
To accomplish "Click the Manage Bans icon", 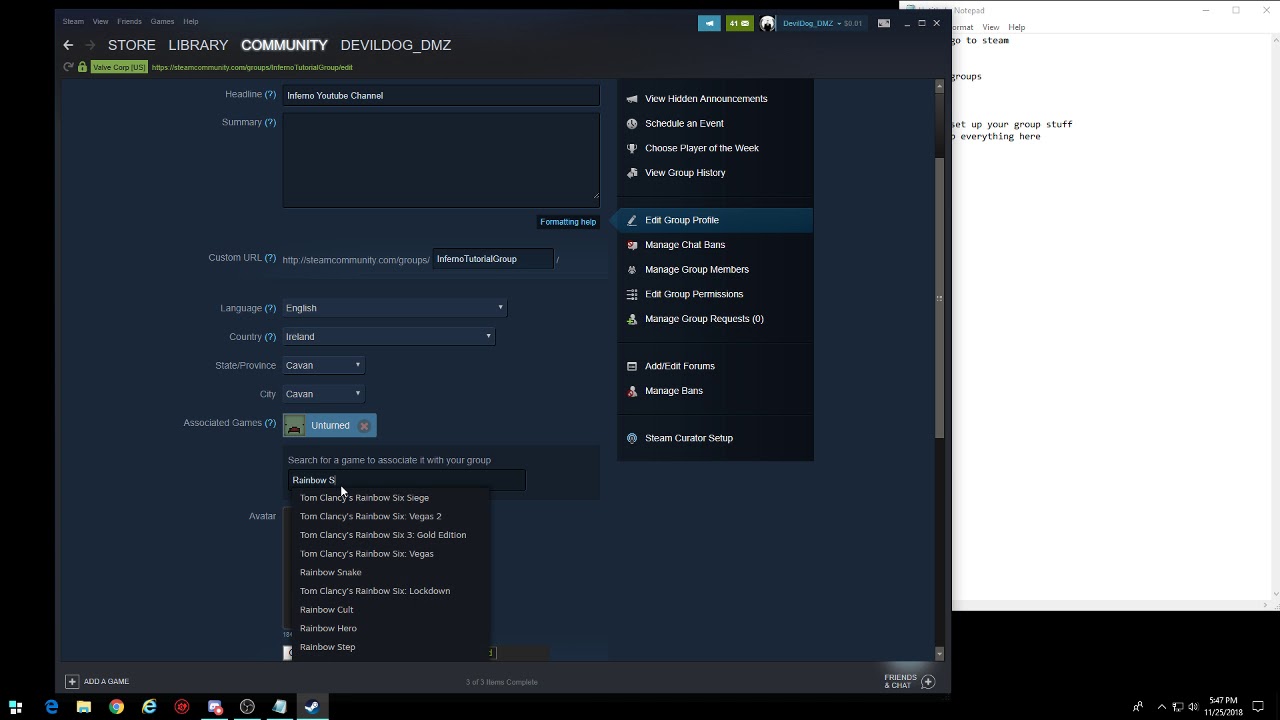I will click(x=631, y=391).
